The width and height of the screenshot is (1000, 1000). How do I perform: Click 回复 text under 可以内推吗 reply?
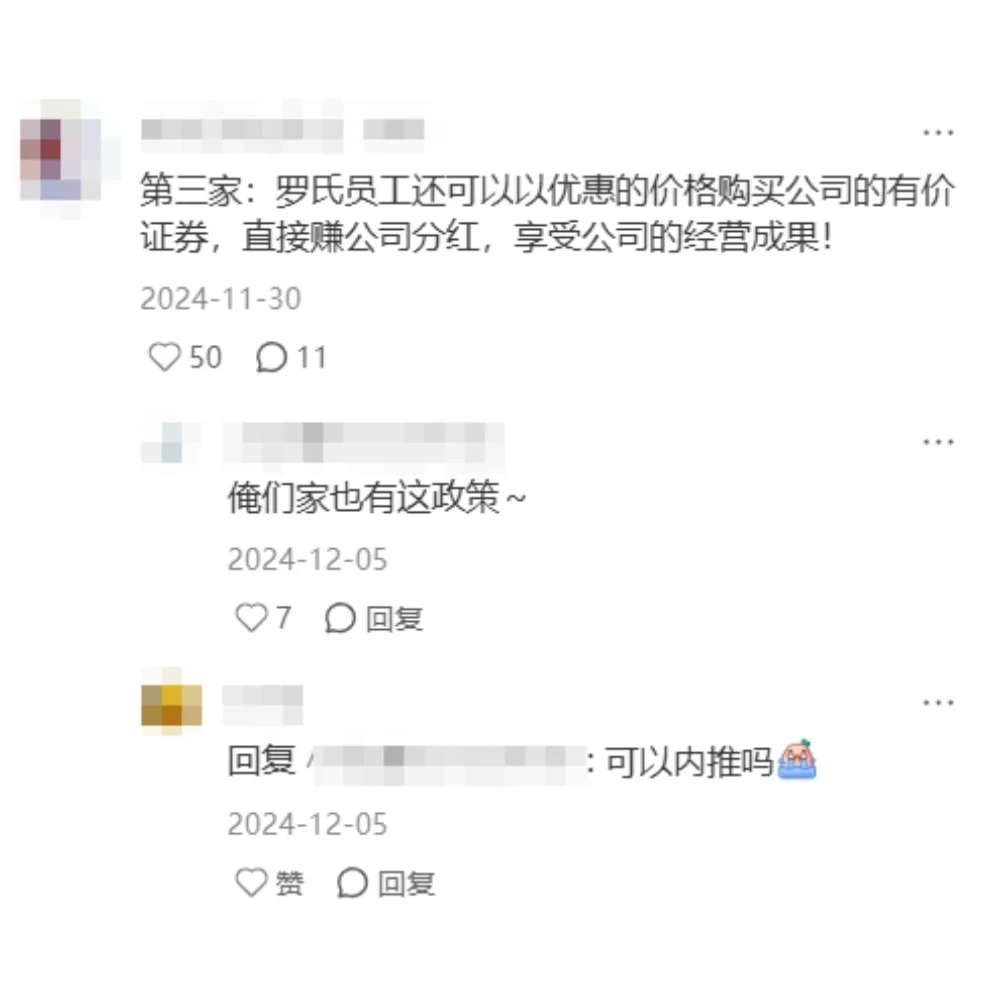[406, 884]
